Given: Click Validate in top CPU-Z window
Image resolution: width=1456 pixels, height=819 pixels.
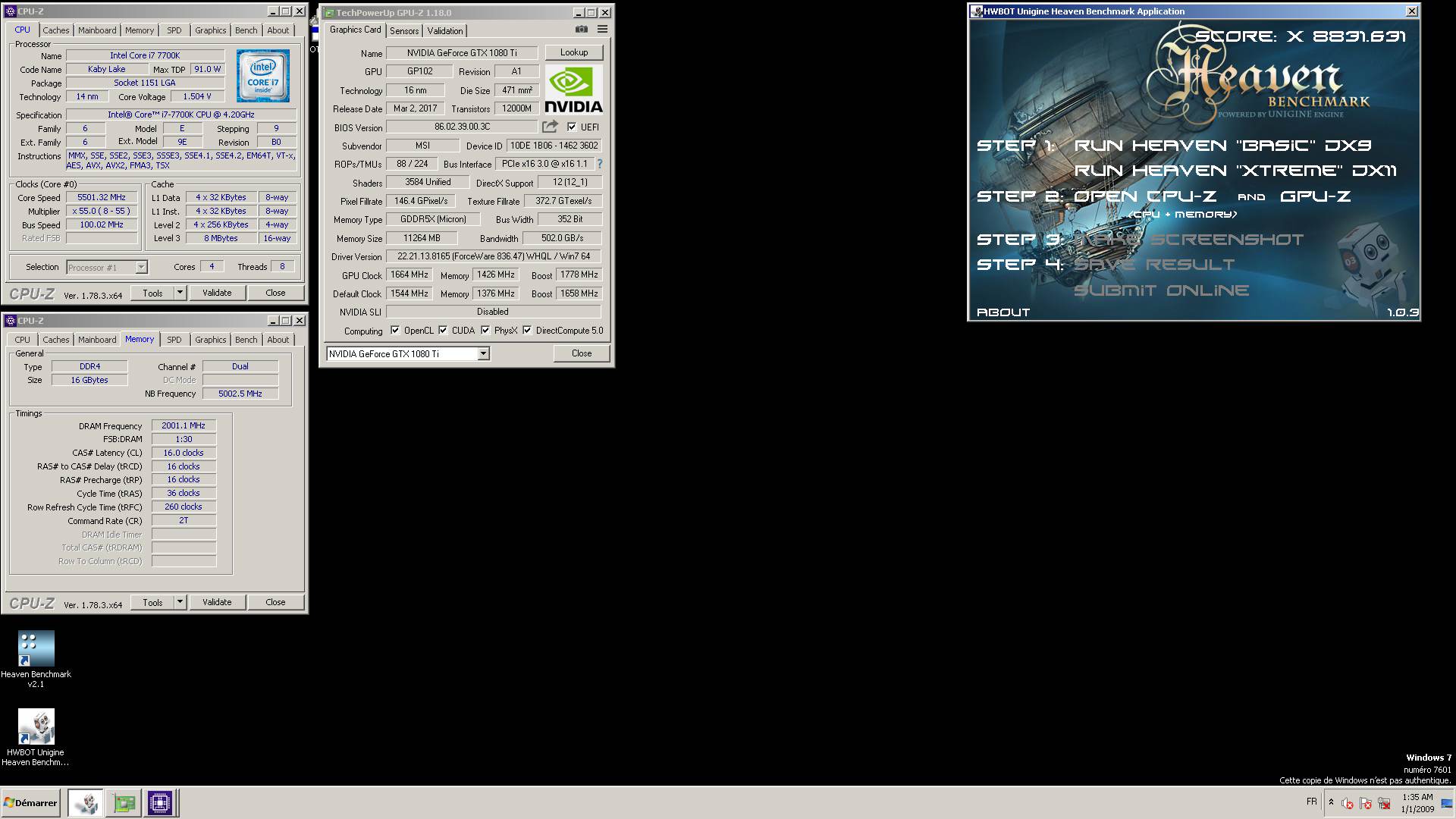Looking at the screenshot, I should pos(217,293).
